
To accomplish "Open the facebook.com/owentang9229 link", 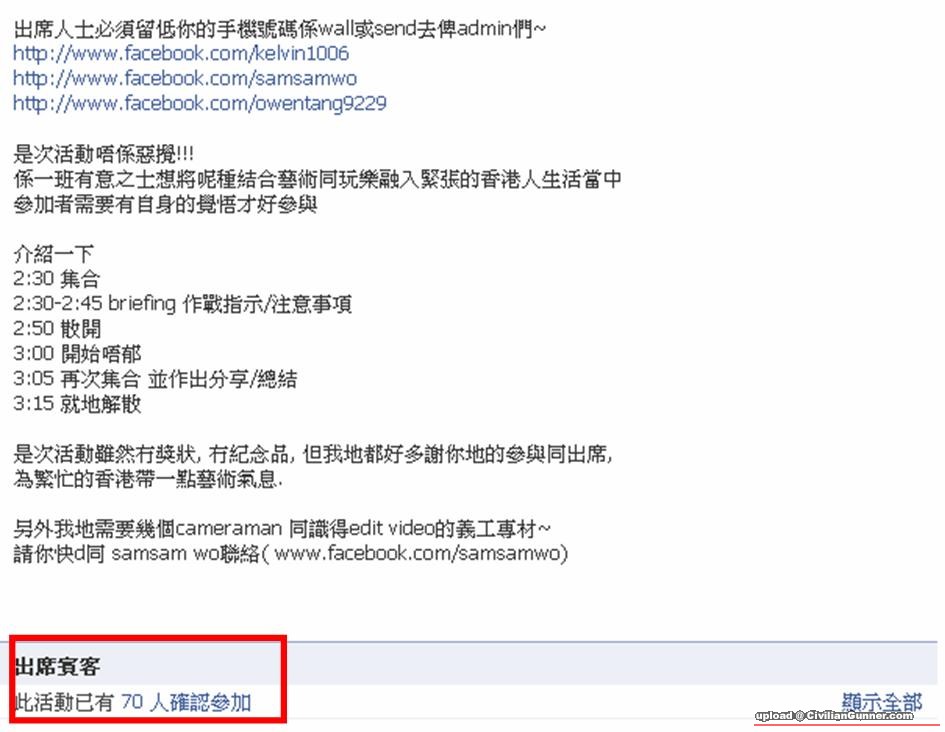I will click(x=199, y=104).
